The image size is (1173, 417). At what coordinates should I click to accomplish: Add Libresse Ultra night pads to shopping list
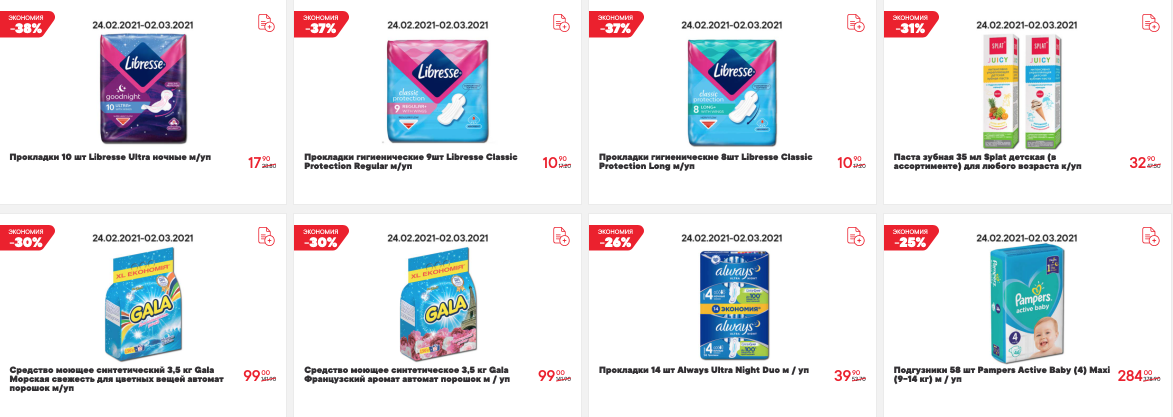pos(266,23)
